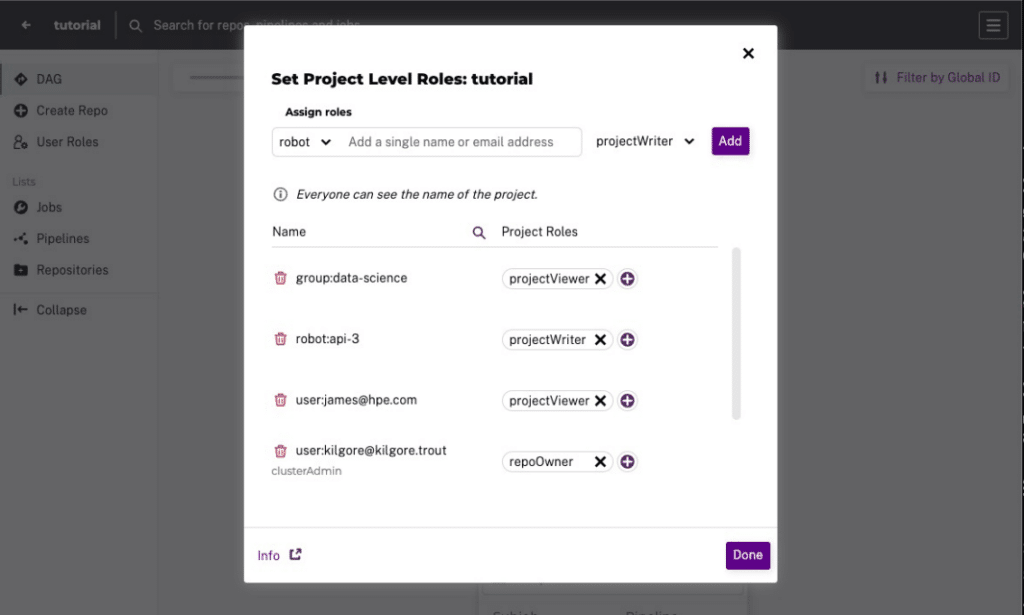Add another role to group:data-science
The height and width of the screenshot is (615, 1024).
tap(627, 279)
